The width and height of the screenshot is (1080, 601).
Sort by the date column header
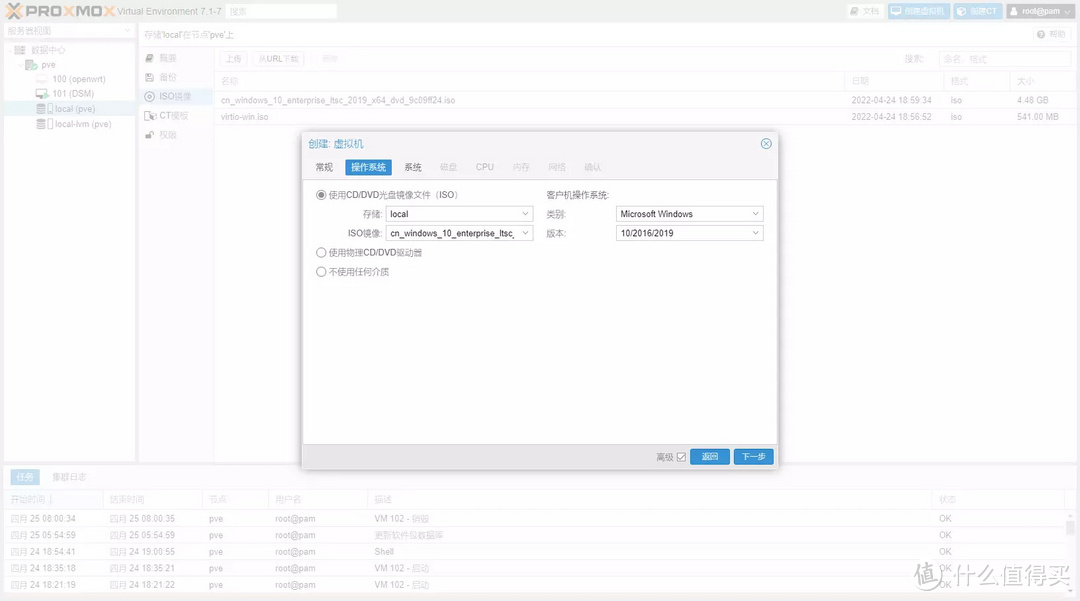point(894,81)
